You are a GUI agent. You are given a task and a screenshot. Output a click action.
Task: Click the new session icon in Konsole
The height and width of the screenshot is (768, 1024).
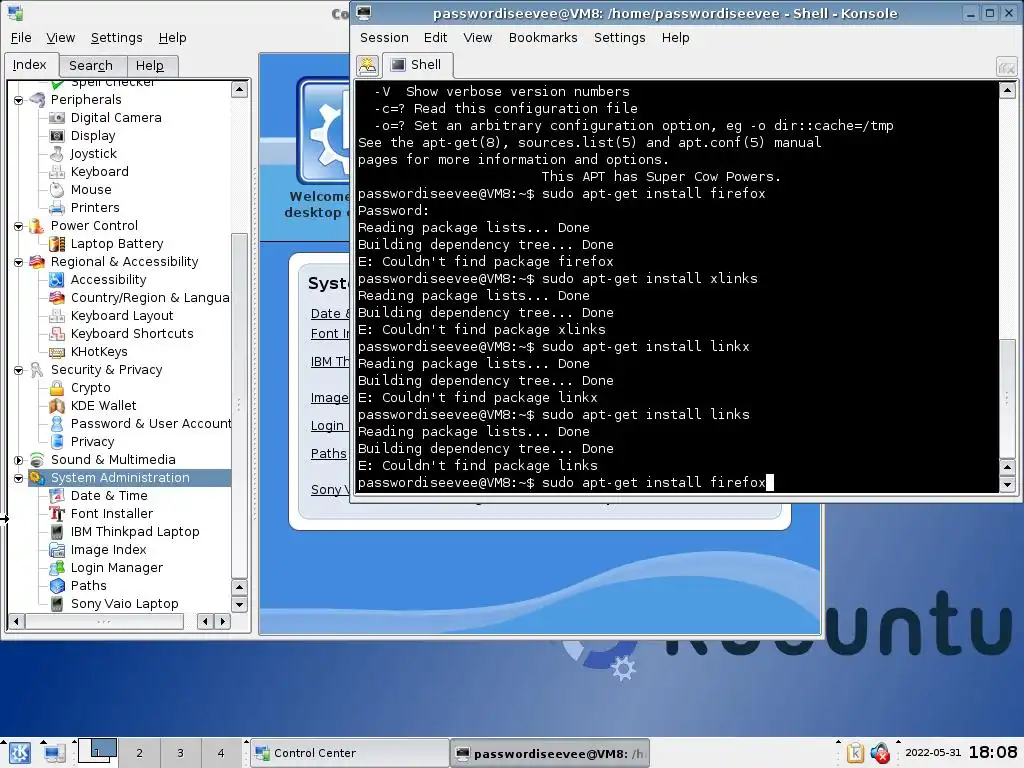367,65
